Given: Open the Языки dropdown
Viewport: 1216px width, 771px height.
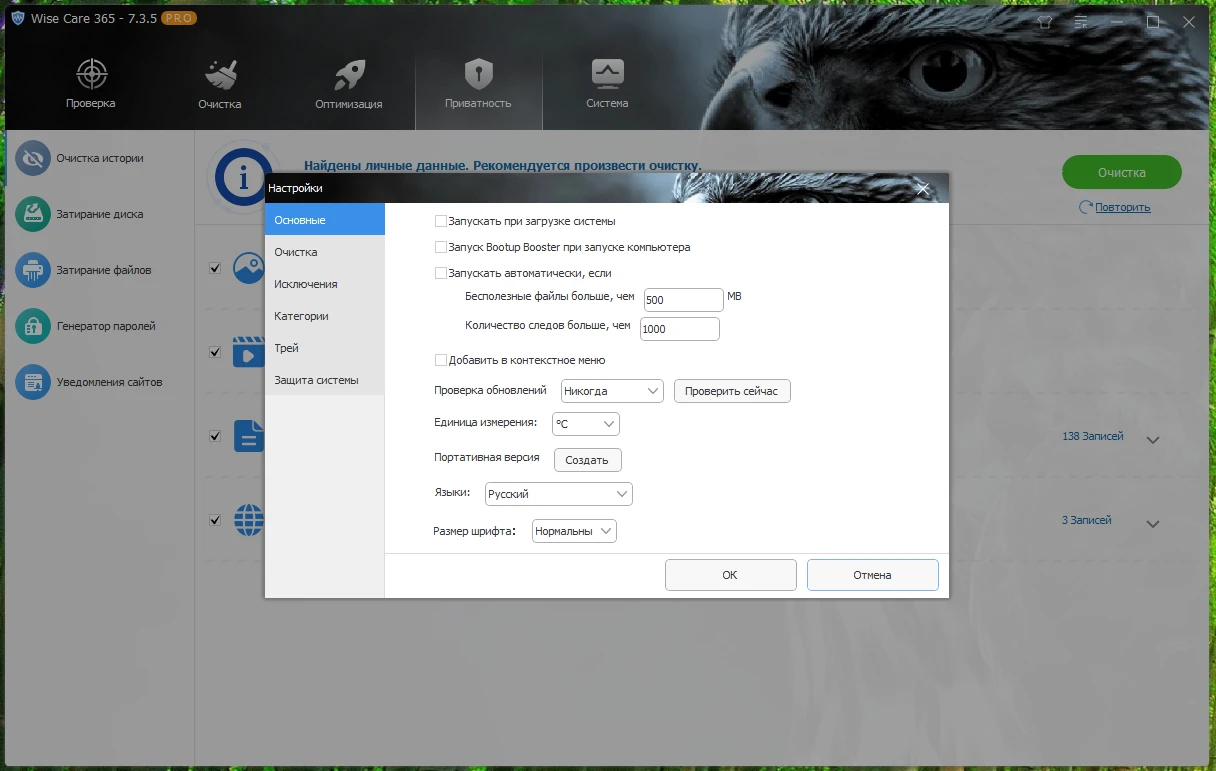Looking at the screenshot, I should [558, 494].
